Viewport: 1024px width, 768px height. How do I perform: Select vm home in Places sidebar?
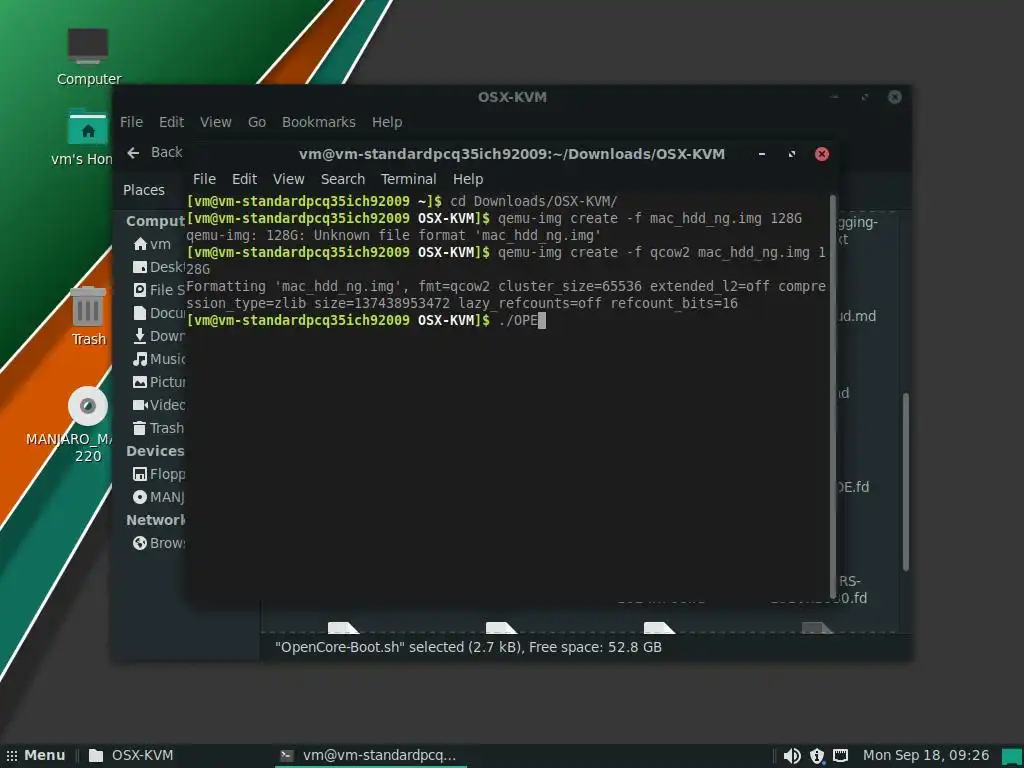coord(152,244)
